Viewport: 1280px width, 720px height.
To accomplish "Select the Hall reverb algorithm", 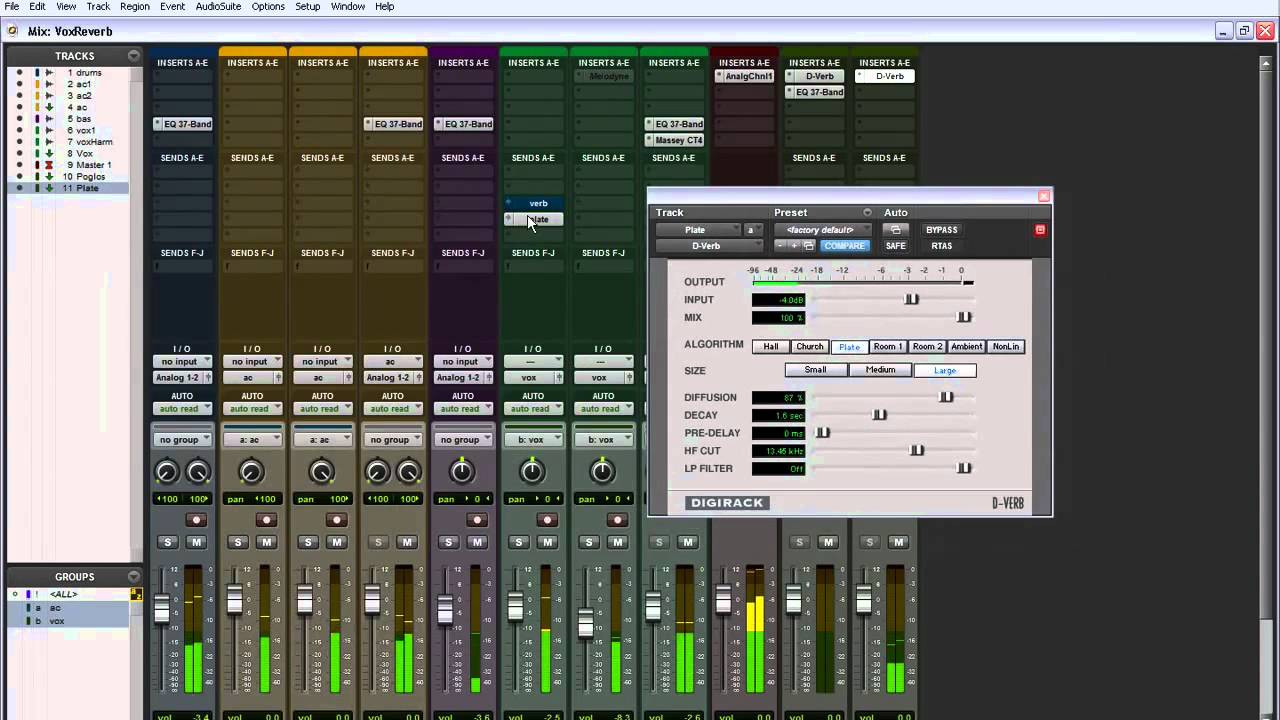I will click(x=771, y=347).
